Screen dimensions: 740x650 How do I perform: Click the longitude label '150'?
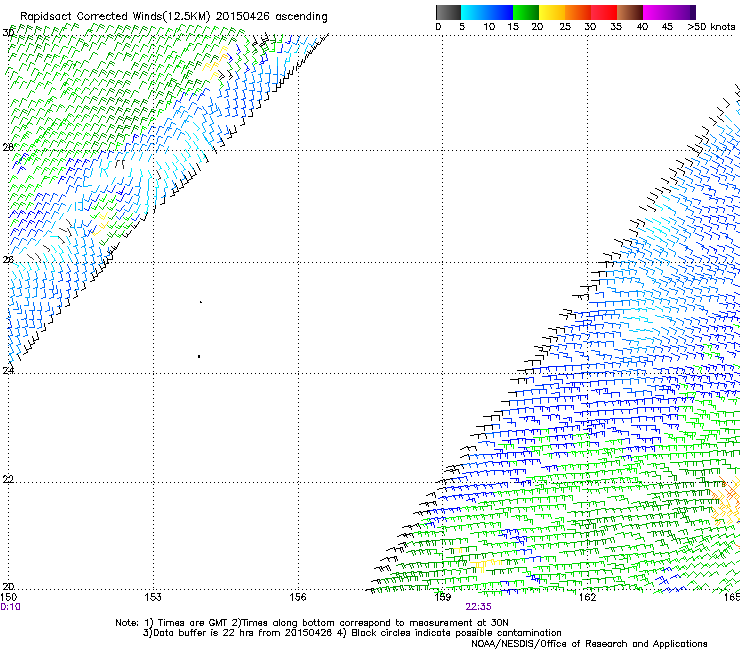pos(8,598)
